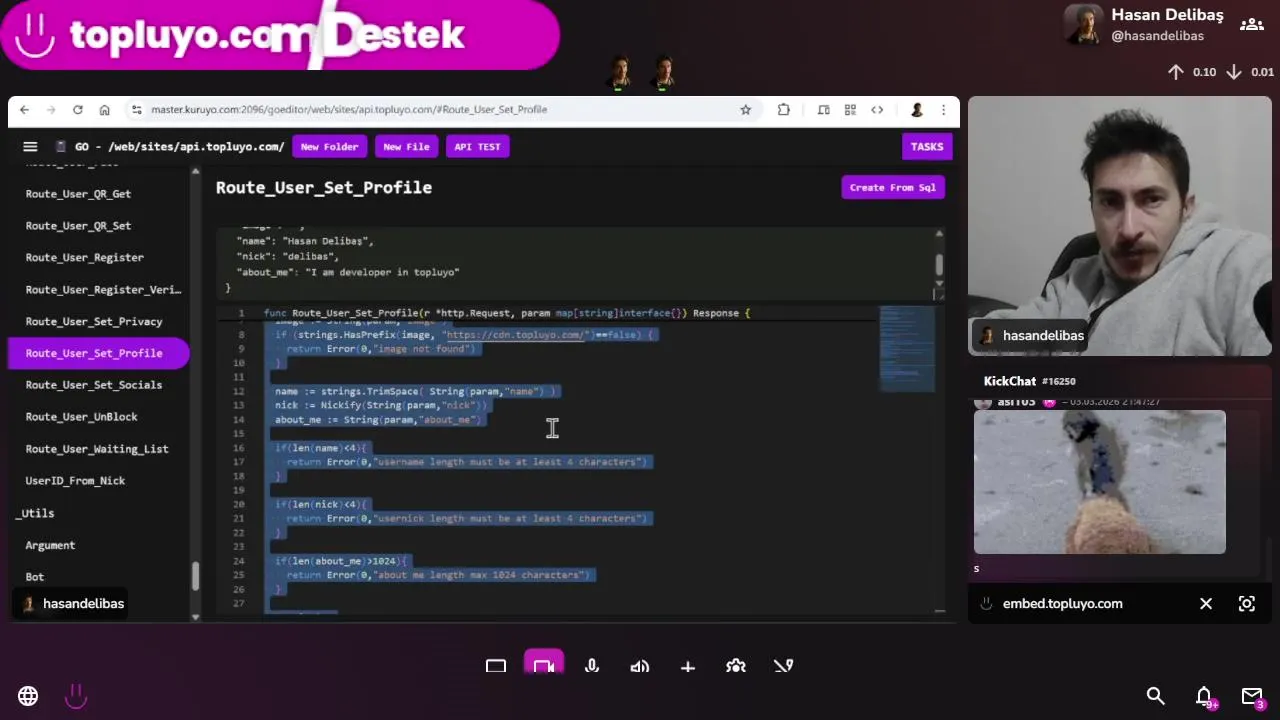This screenshot has width=1280, height=720.
Task: Click the hasandelibas user tag at bottom left
Action: coord(70,604)
